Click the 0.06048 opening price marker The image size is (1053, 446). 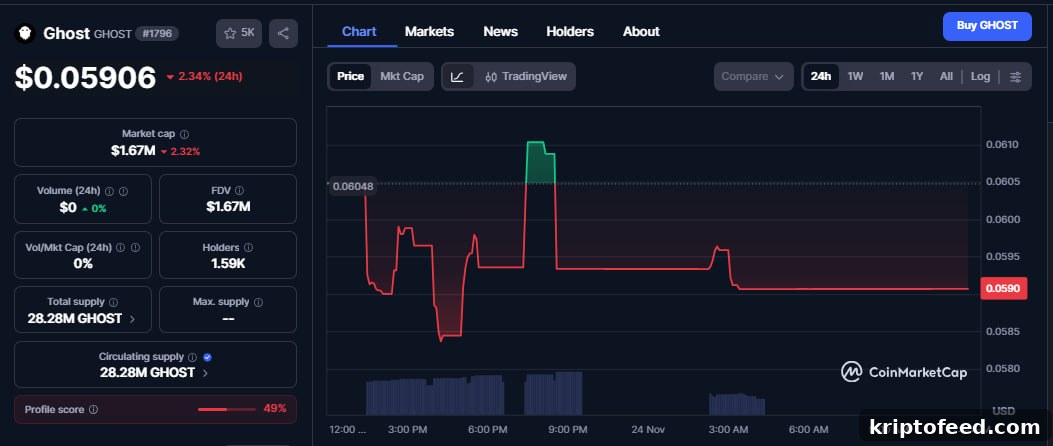(x=353, y=186)
